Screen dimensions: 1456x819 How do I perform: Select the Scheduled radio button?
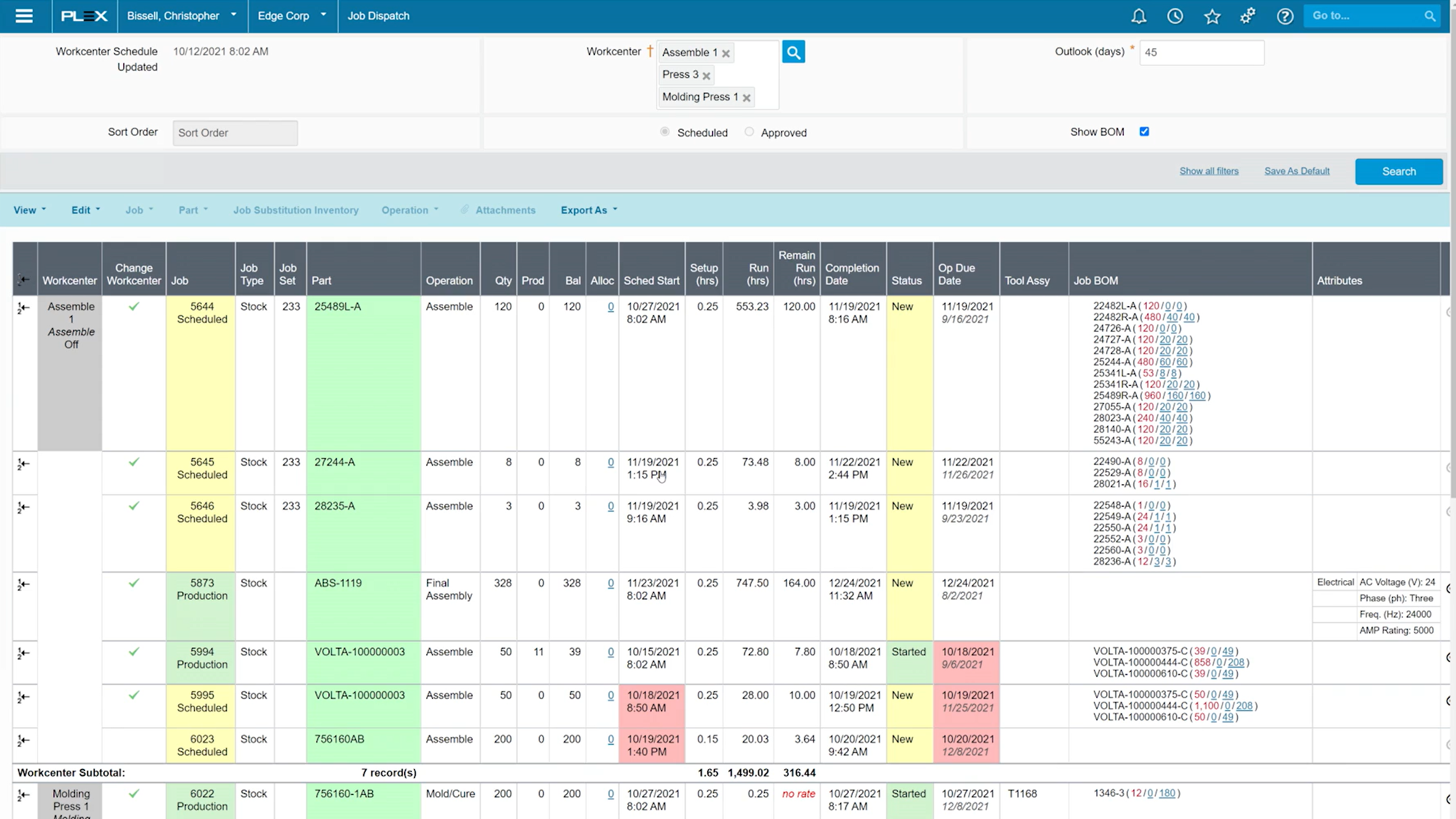point(665,132)
